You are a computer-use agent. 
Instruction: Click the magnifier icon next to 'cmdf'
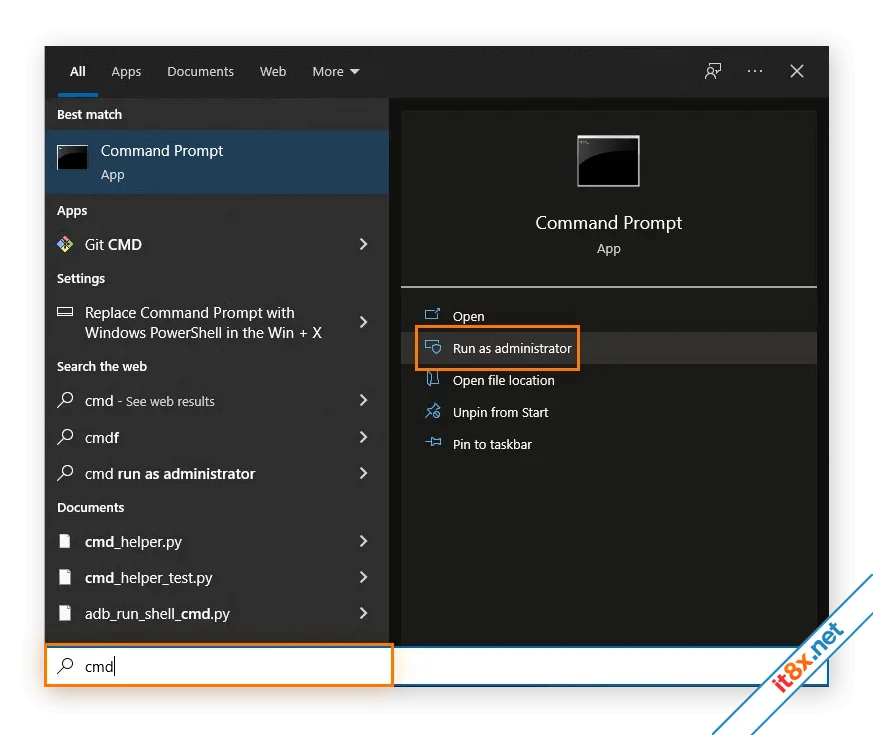tap(65, 437)
